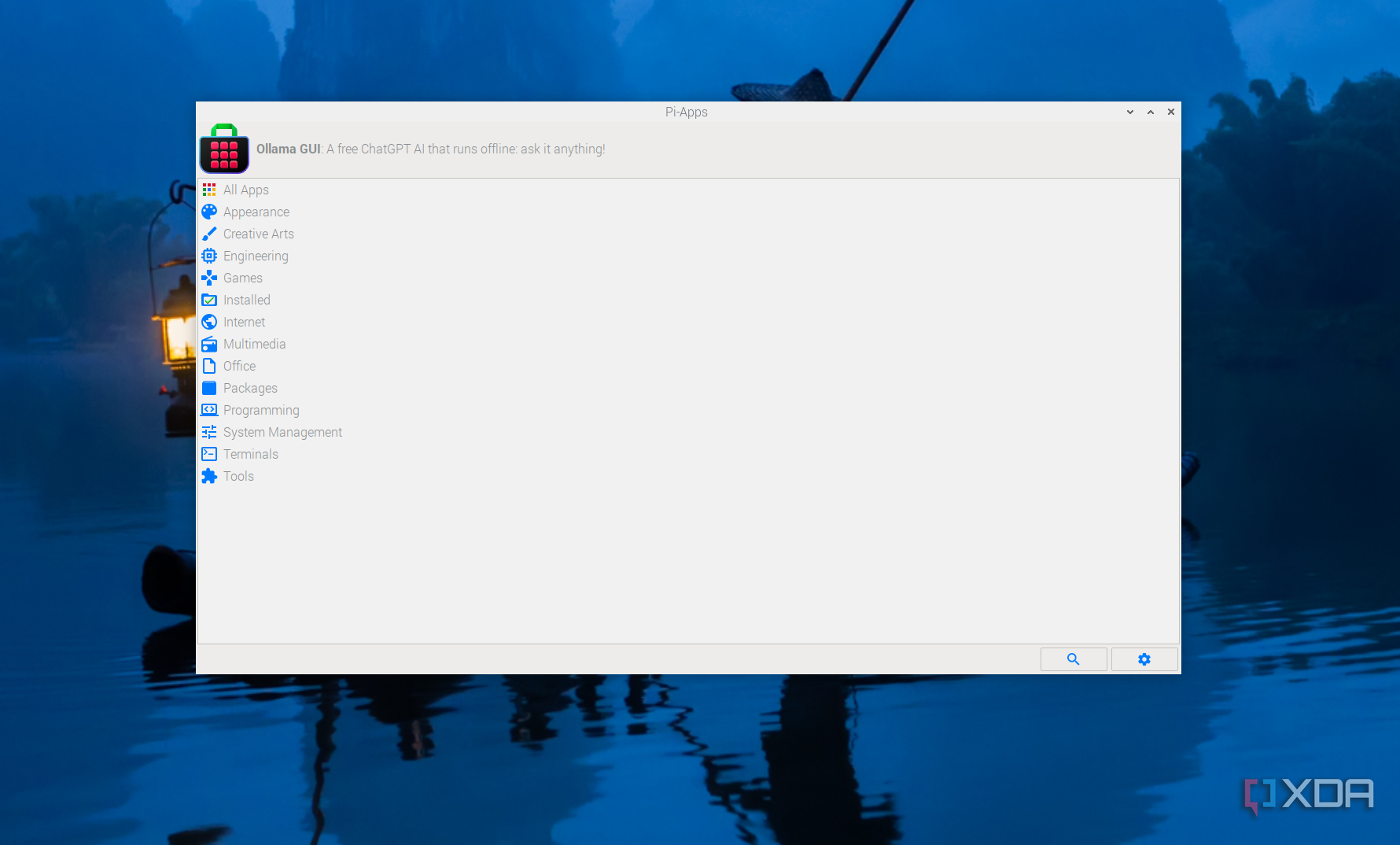Click the Games controller icon
The image size is (1400, 845).
click(x=209, y=278)
